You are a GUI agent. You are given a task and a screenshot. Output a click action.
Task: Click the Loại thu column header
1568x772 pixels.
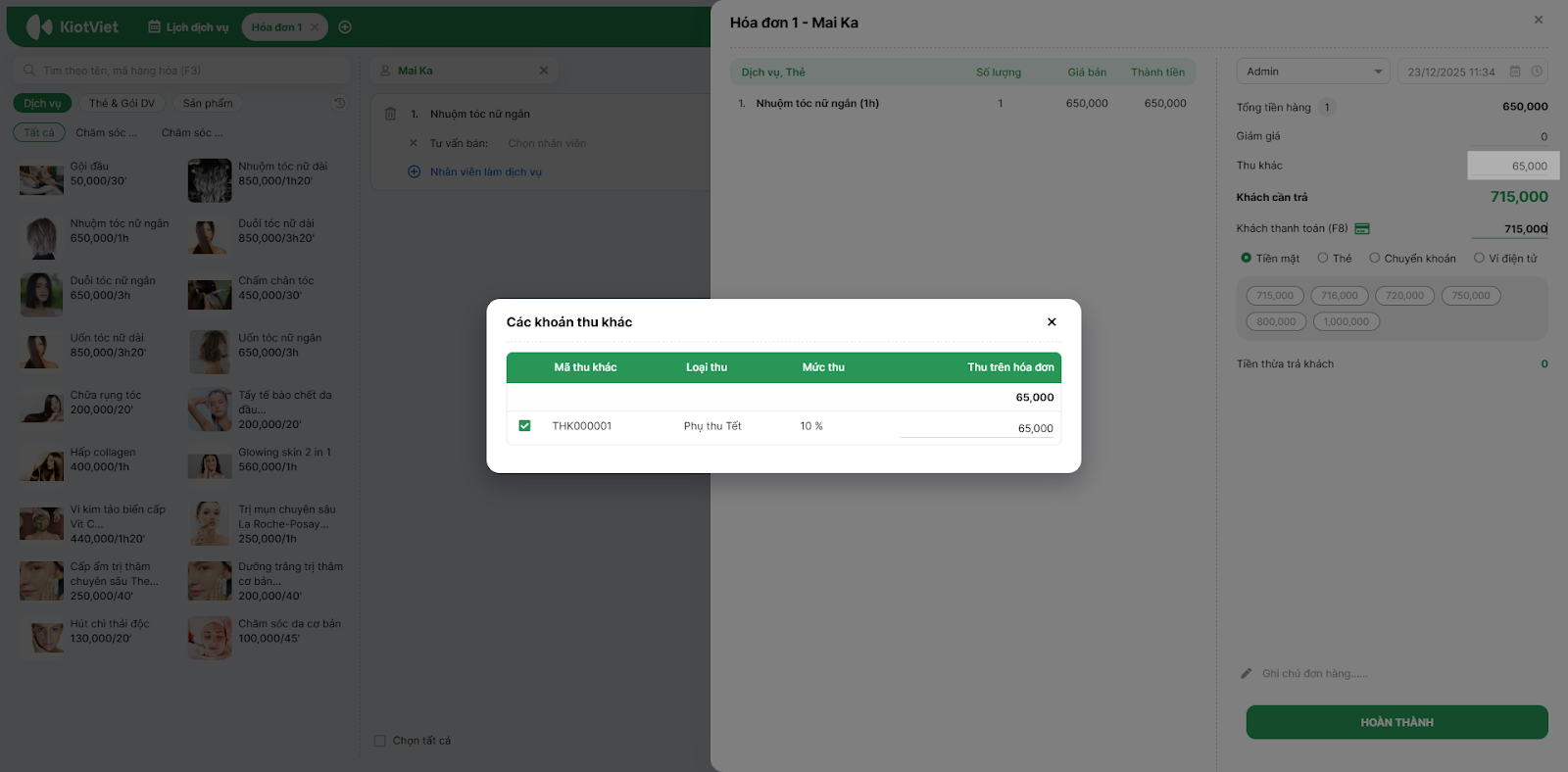(707, 367)
